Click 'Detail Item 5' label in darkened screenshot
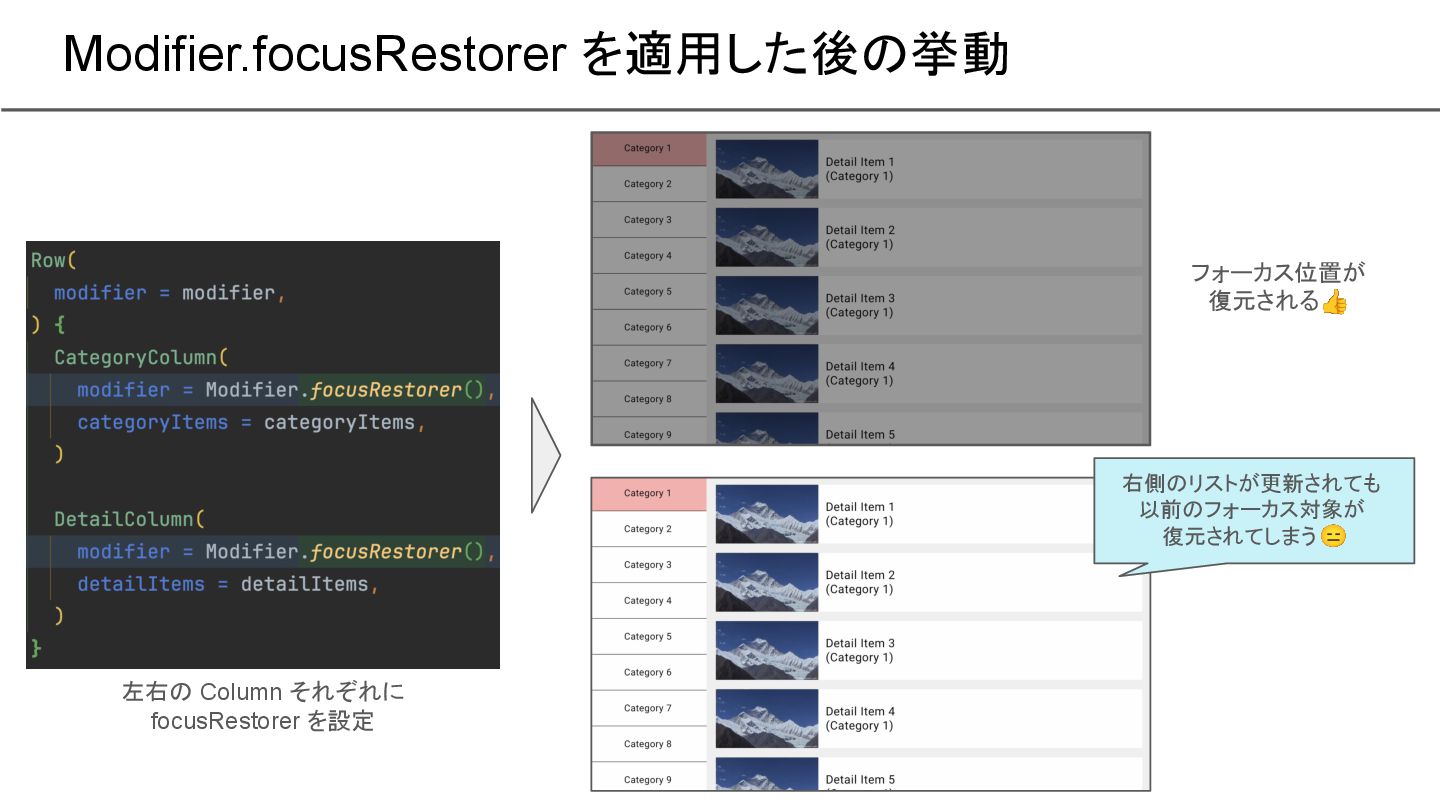 [860, 434]
